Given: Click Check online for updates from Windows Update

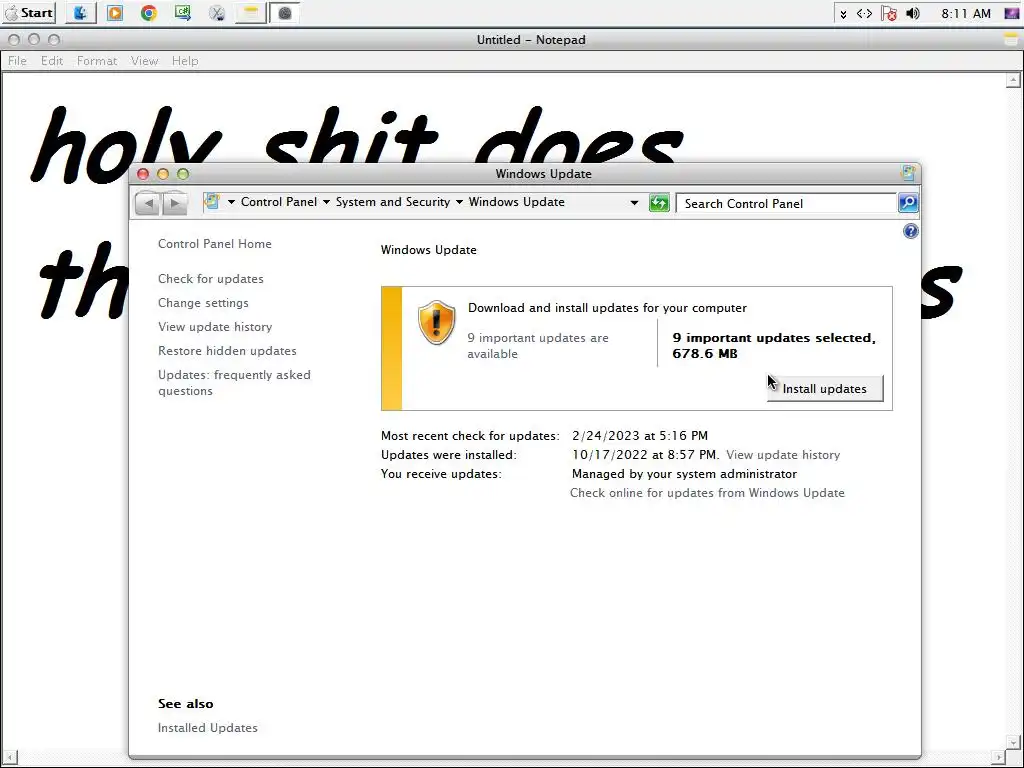Looking at the screenshot, I should [707, 493].
